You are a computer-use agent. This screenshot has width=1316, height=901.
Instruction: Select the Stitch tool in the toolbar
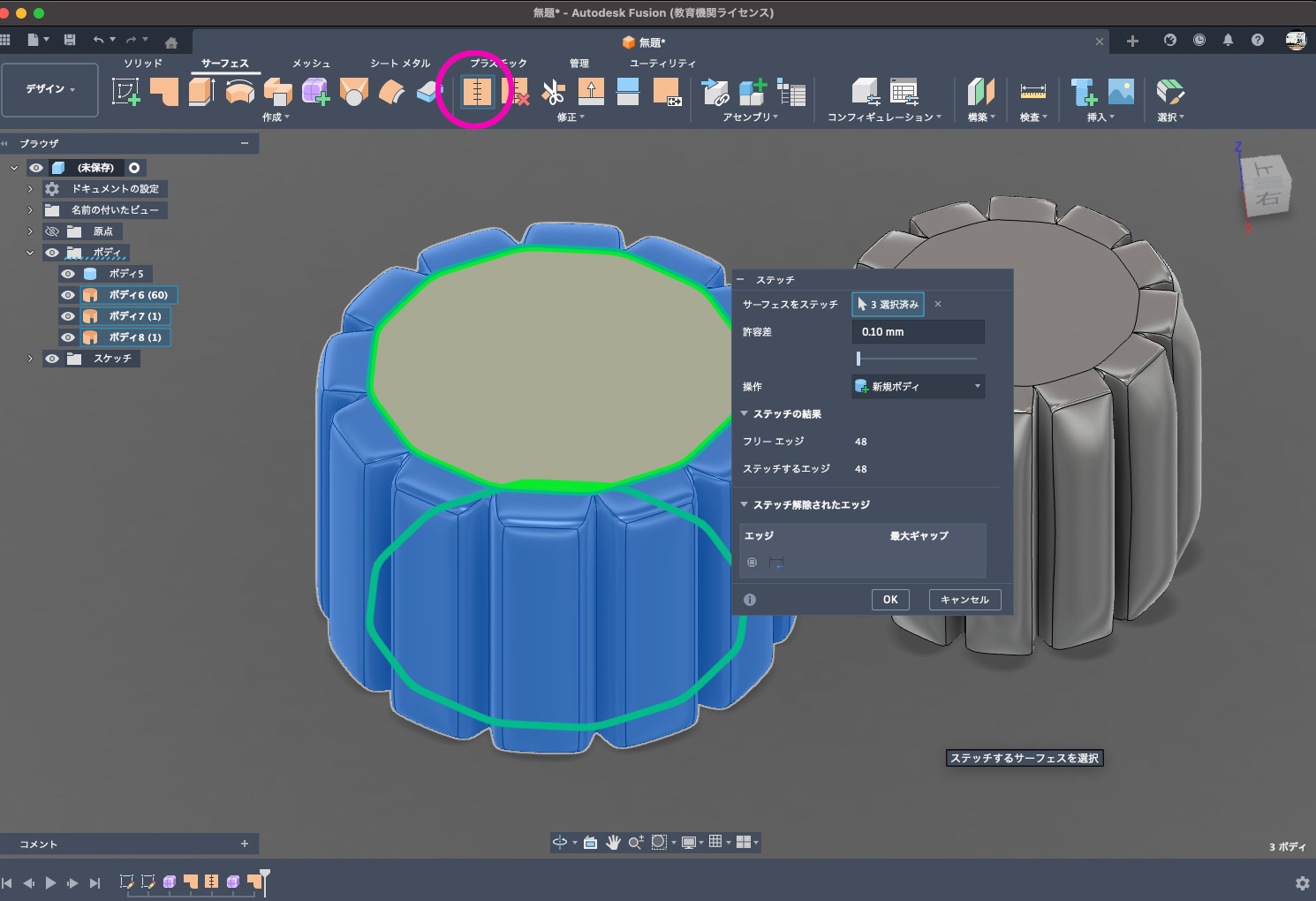point(477,92)
